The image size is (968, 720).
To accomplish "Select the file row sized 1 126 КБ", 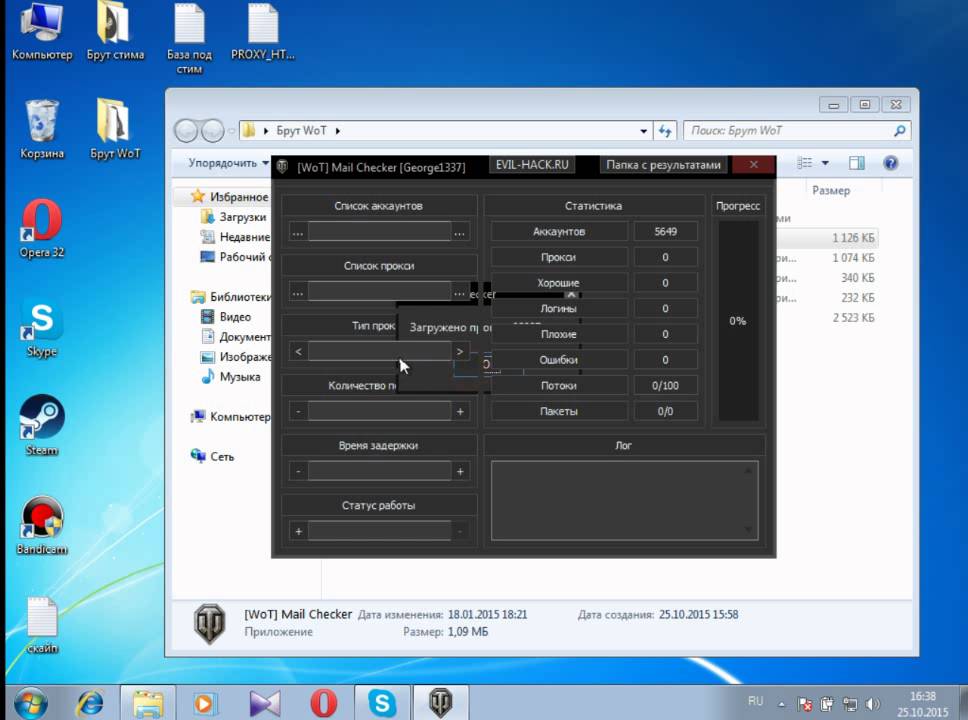I will (x=827, y=238).
